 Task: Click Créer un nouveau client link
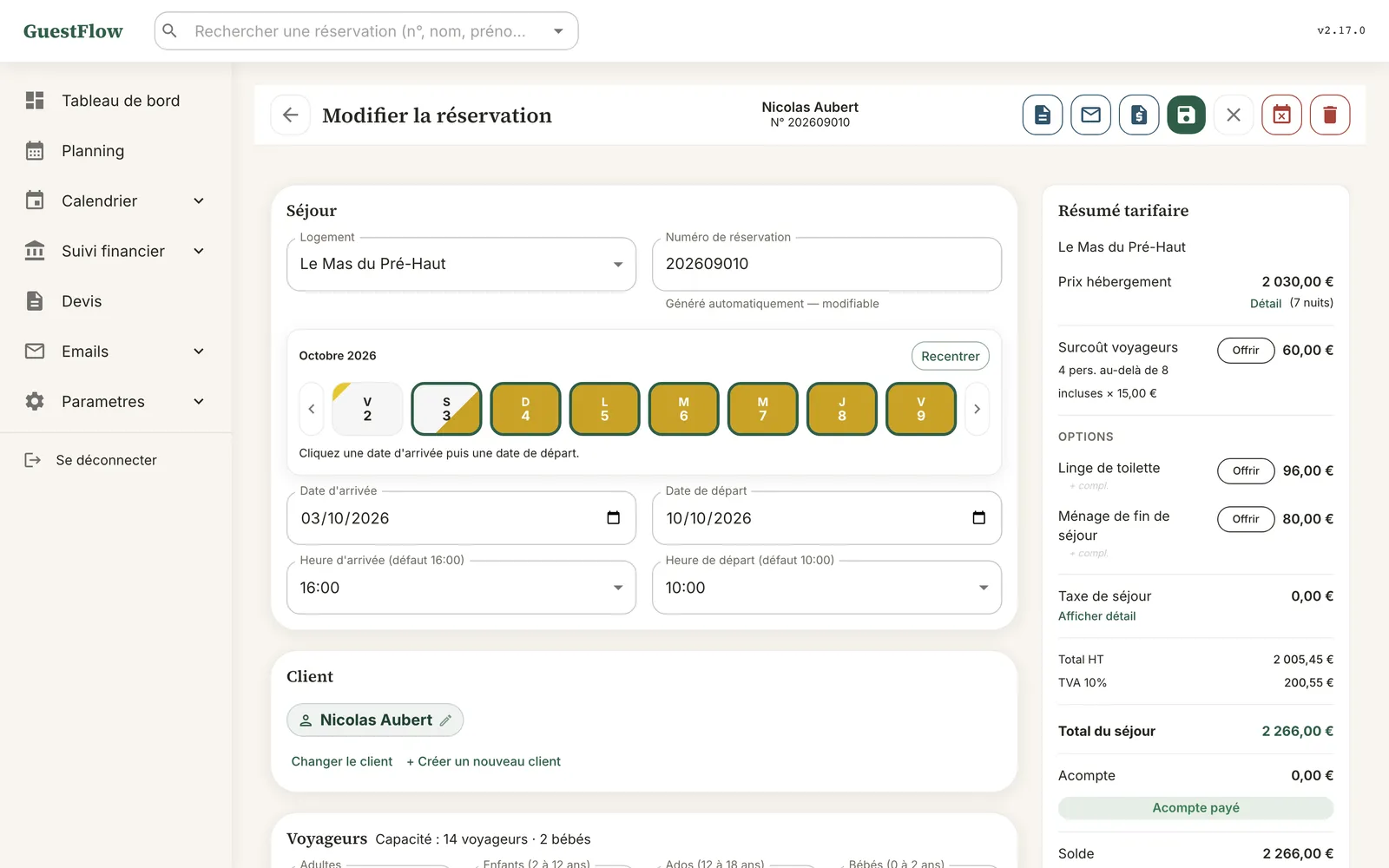pos(484,761)
